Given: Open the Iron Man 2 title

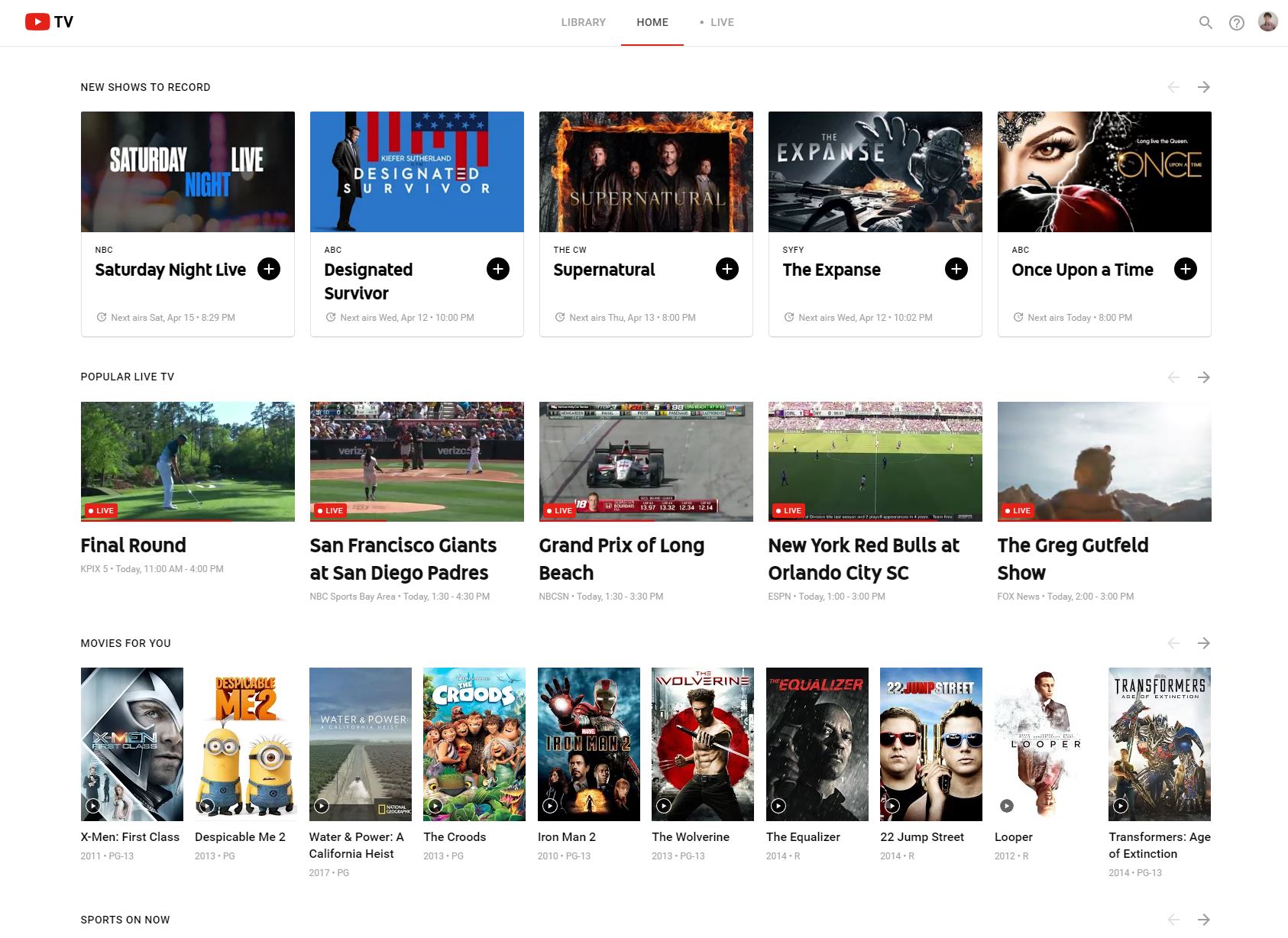Looking at the screenshot, I should tap(567, 837).
